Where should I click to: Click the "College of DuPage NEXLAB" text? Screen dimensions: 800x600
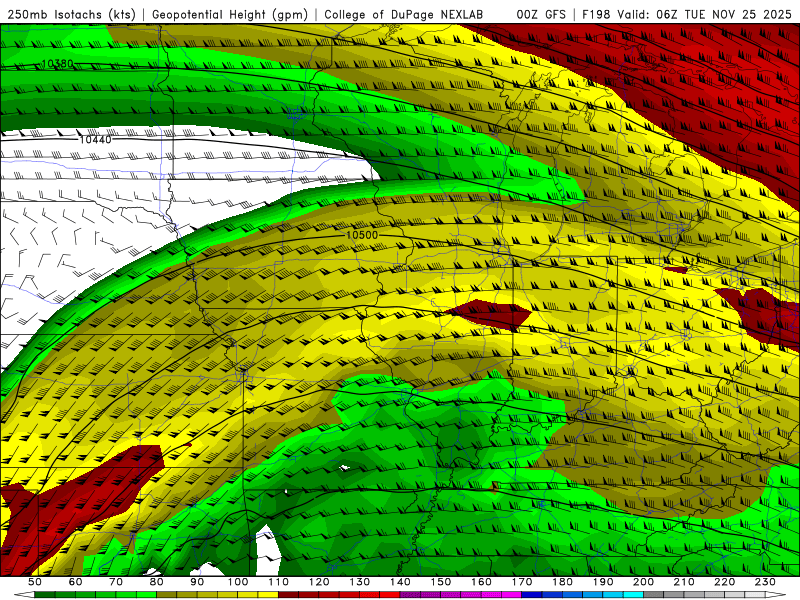(403, 15)
